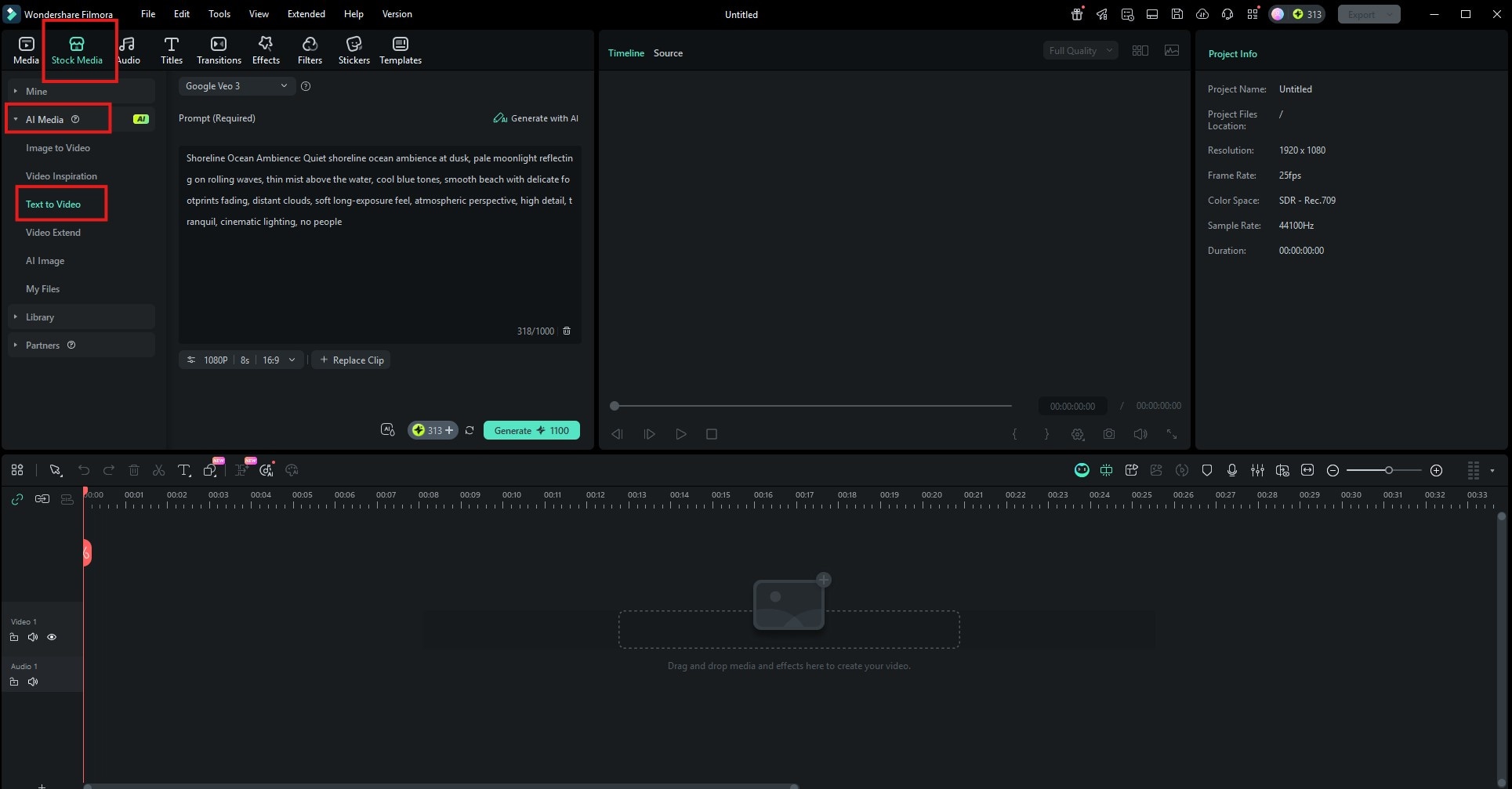Open the user account avatar
Image resolution: width=1512 pixels, height=789 pixels.
point(1278,14)
